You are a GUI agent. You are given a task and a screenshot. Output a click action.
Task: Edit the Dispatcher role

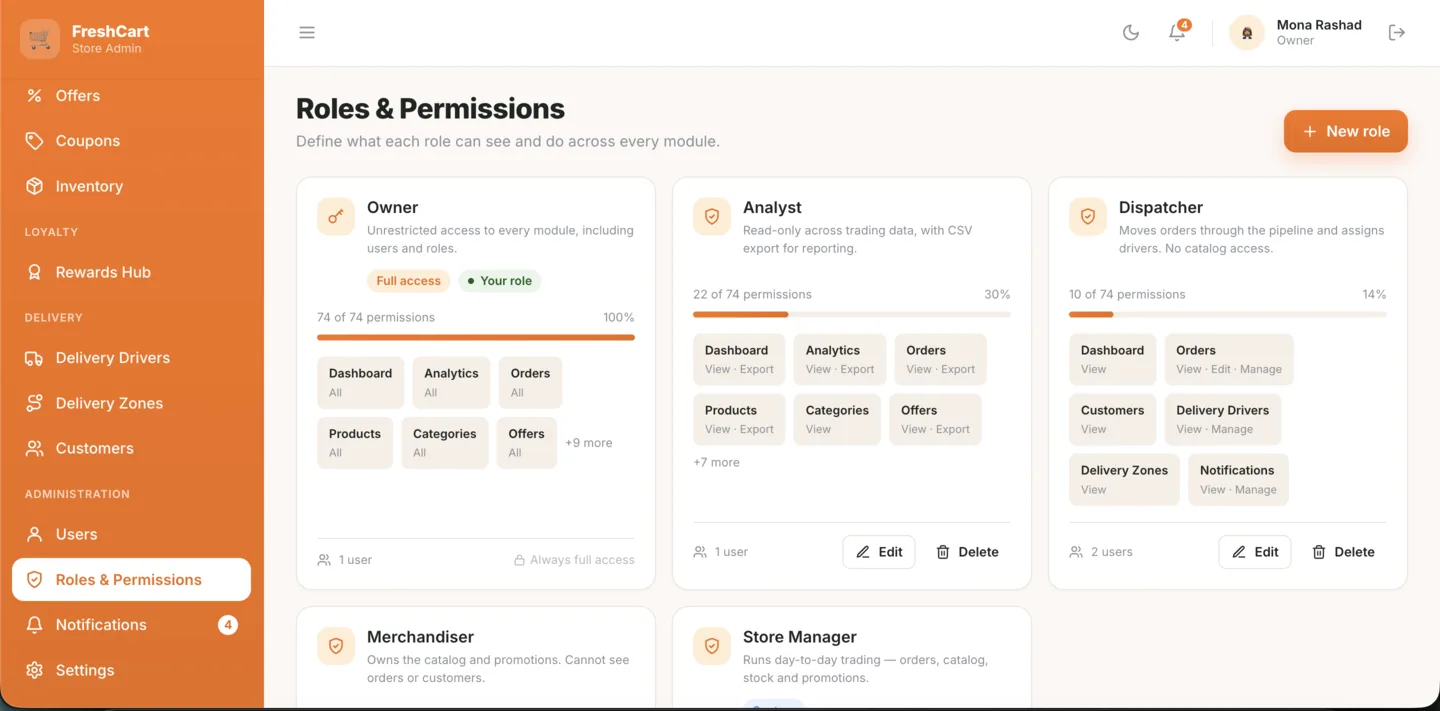point(1255,552)
